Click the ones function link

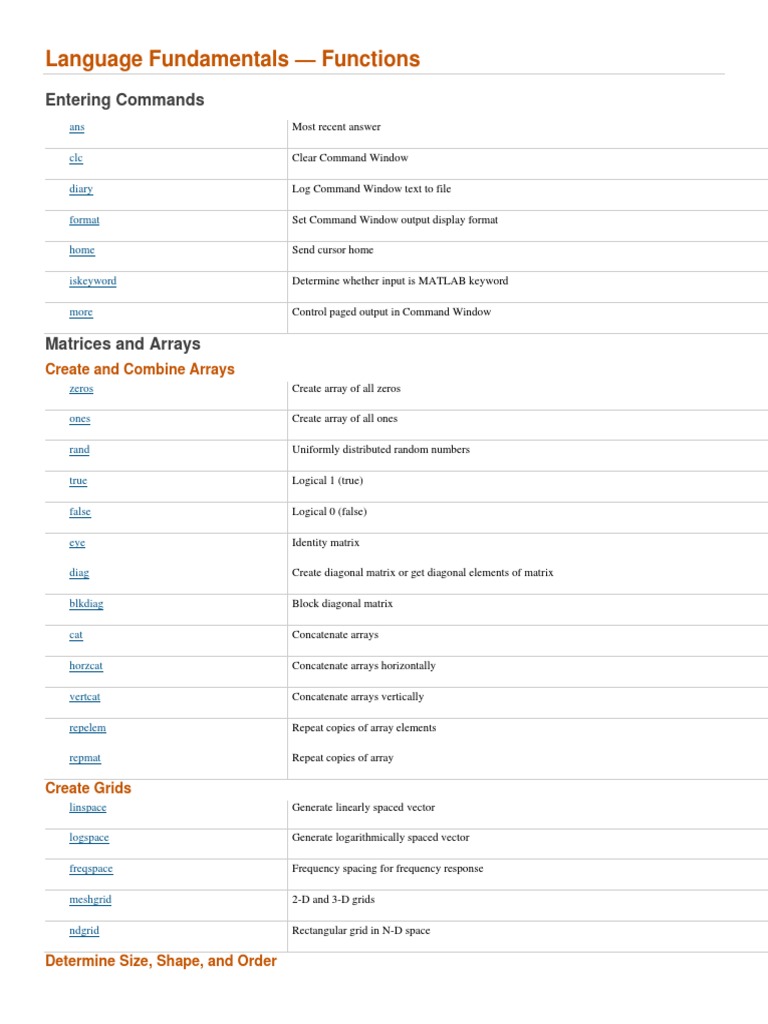pyautogui.click(x=80, y=420)
